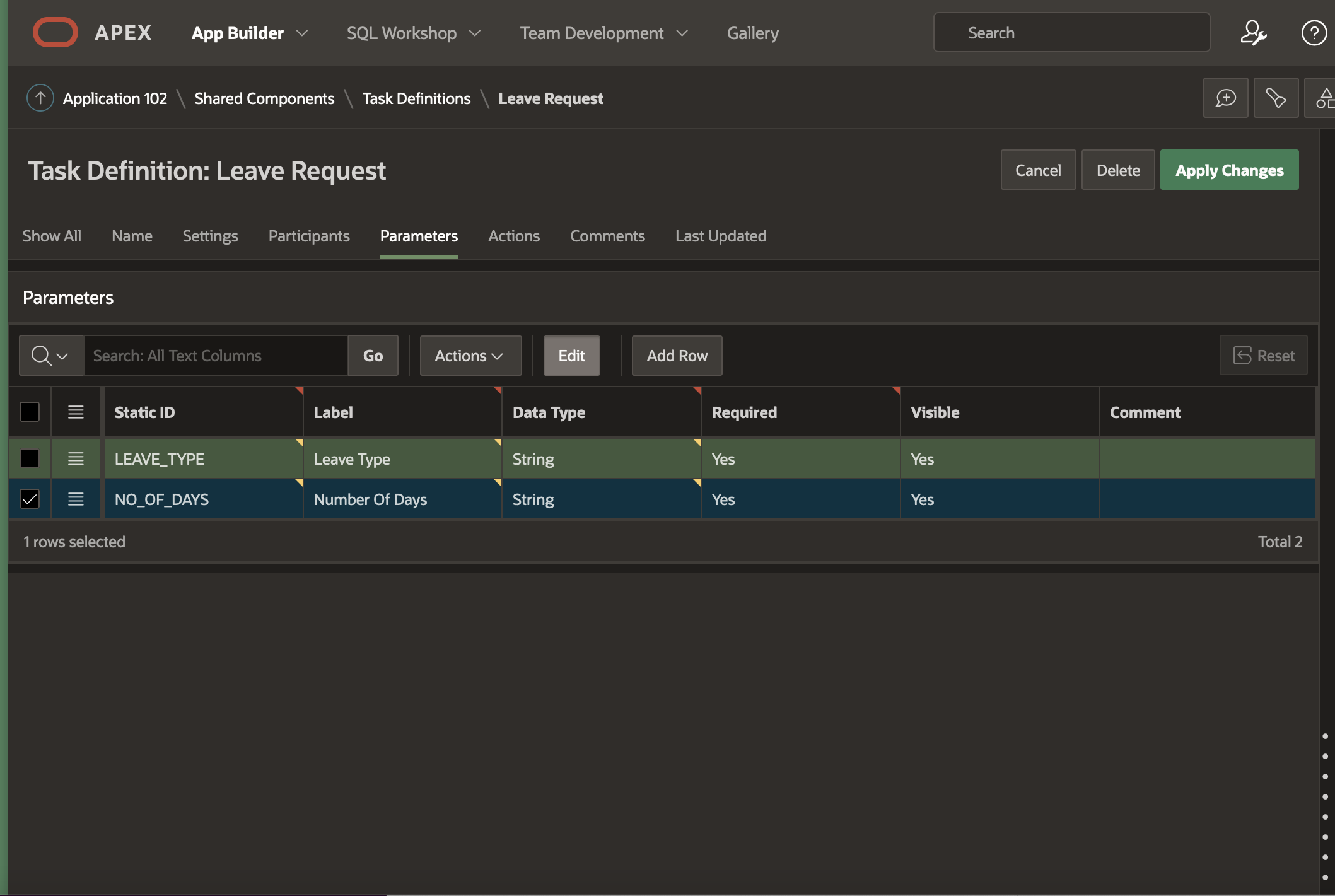
Task: Open the administration user-wrench icon
Action: pos(1253,33)
